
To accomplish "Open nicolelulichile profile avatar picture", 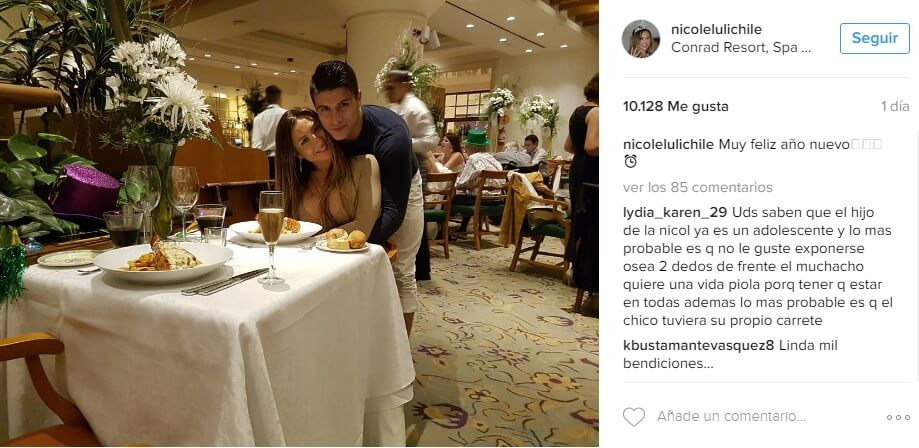I will tap(641, 39).
